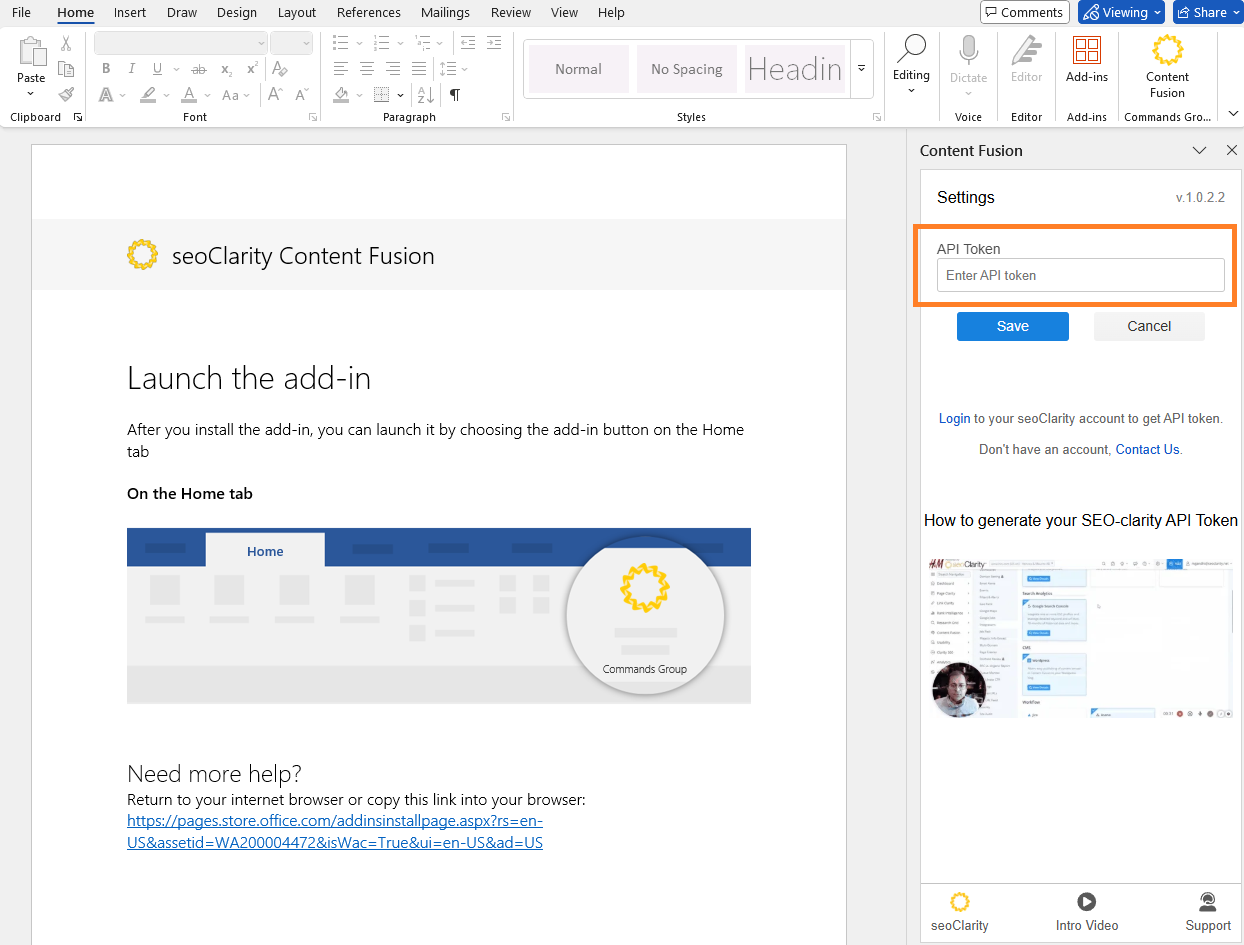Toggle Bold formatting
The height and width of the screenshot is (945, 1244).
click(106, 69)
